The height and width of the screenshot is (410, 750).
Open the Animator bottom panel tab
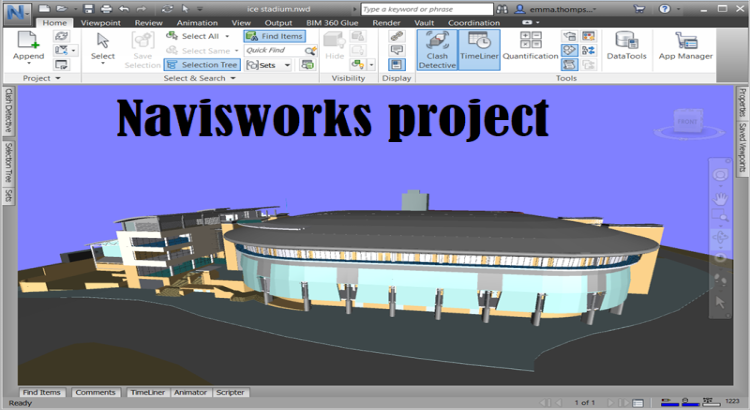point(190,392)
